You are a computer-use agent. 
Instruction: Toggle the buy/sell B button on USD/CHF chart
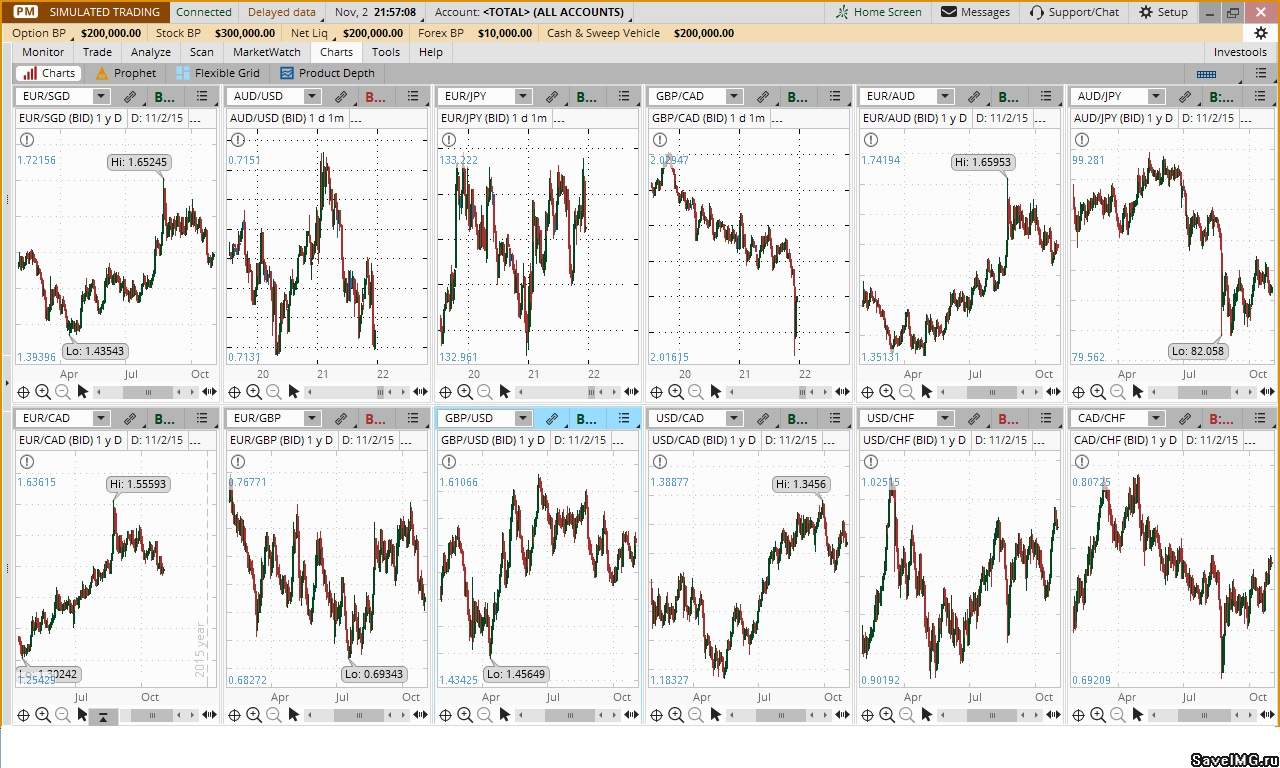click(x=1008, y=419)
